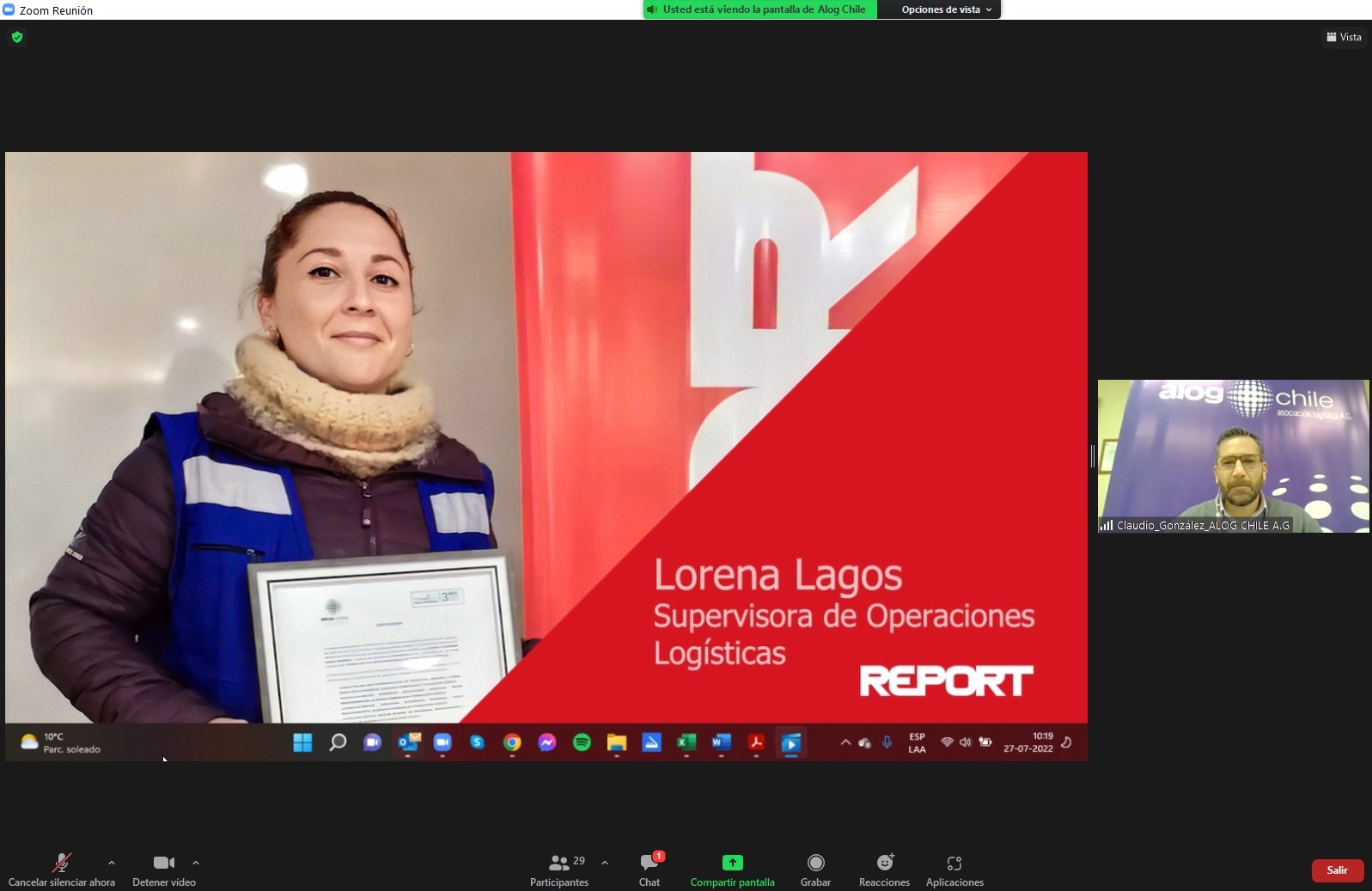The image size is (1372, 891).
Task: Click shared screen focus assist moon icon
Action: pyautogui.click(x=1066, y=742)
